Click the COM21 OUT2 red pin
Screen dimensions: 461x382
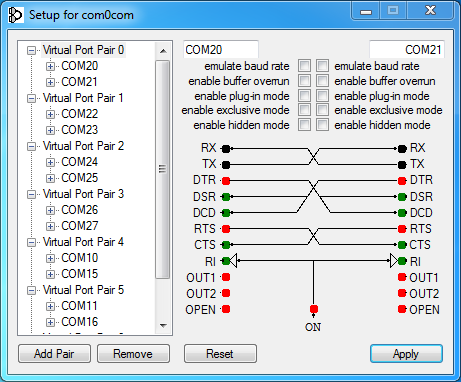(x=402, y=293)
